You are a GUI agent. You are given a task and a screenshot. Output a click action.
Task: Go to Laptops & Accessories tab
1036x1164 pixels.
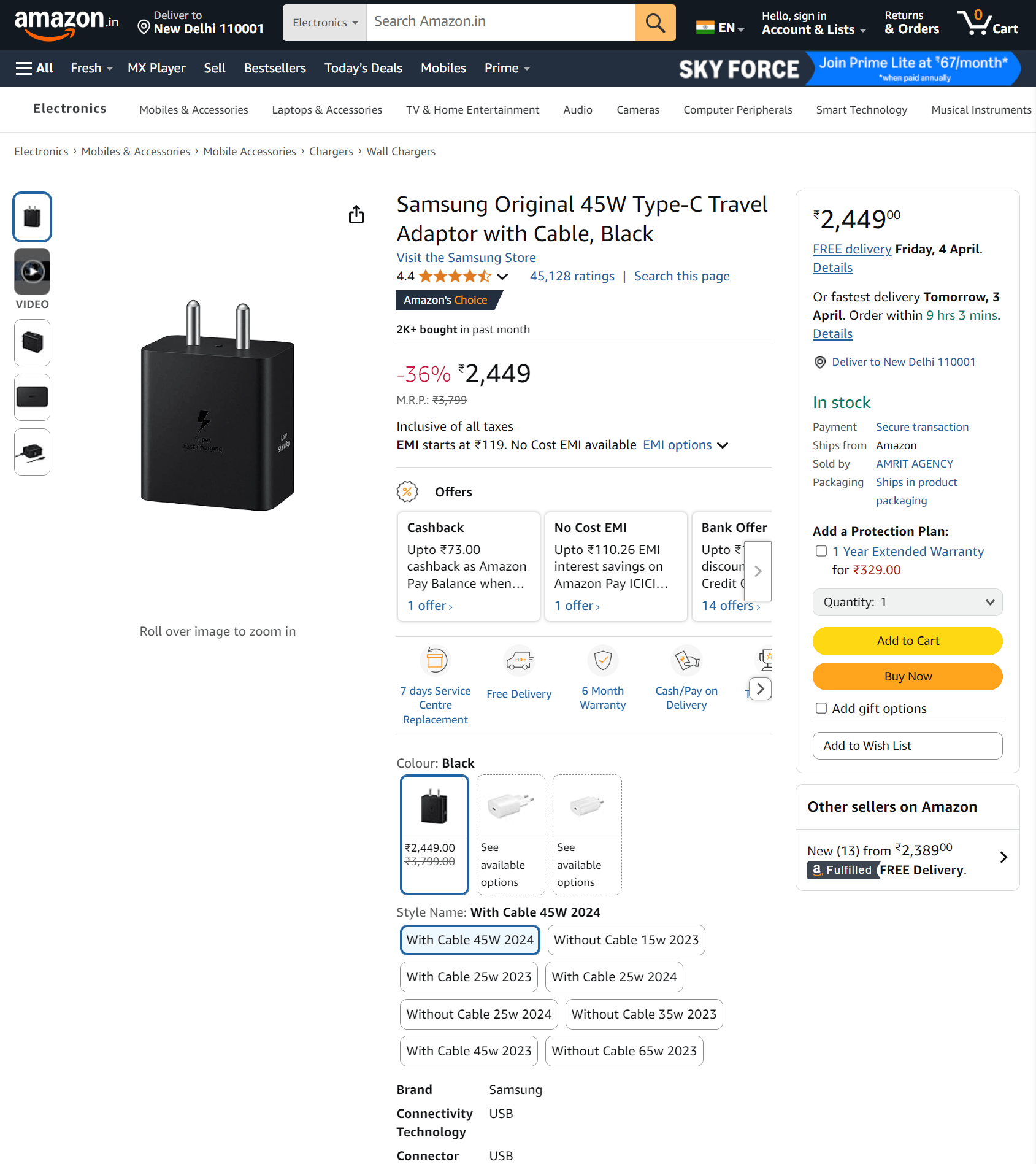pos(327,110)
